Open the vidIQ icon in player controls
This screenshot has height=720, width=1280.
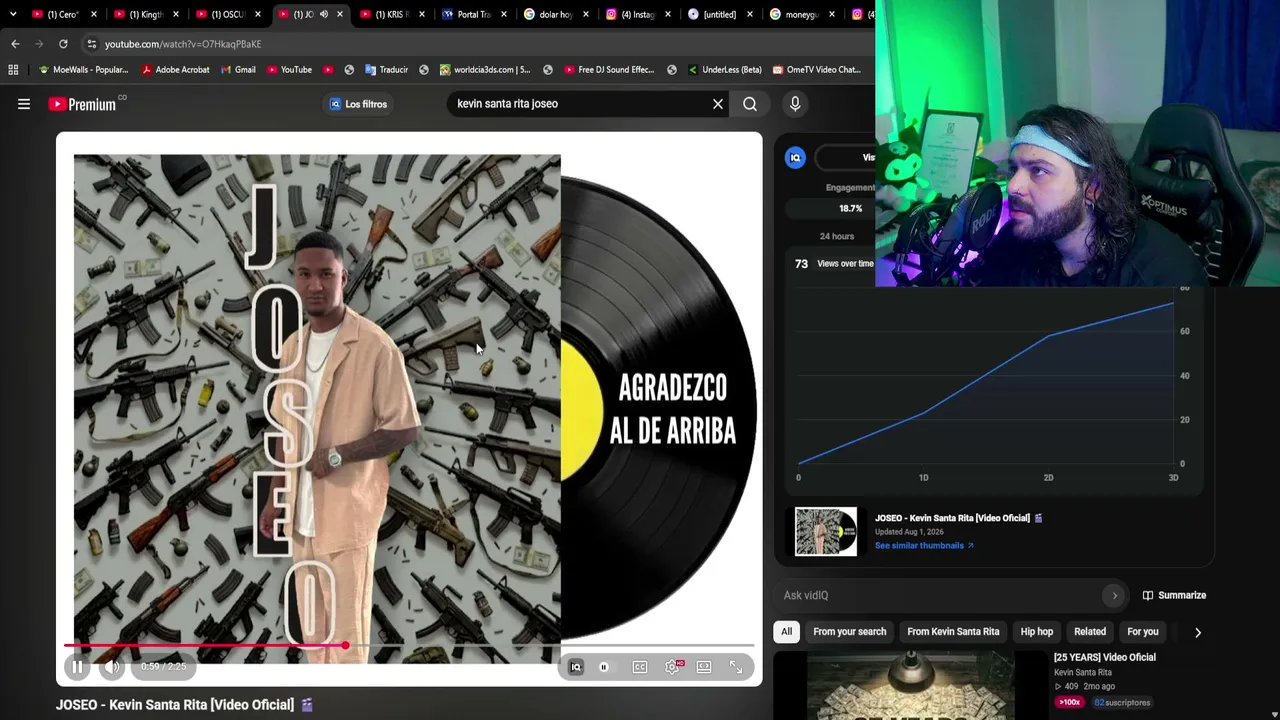(576, 667)
